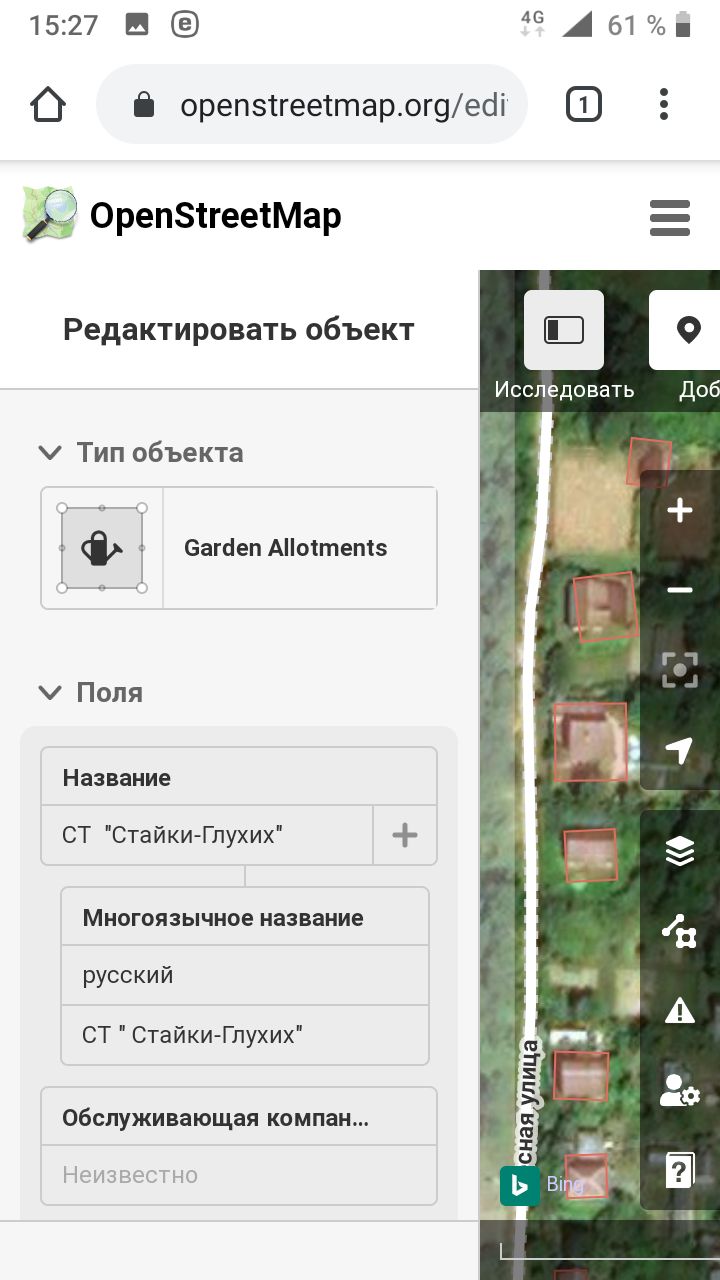
Task: Zoom in the map with plus icon
Action: point(680,510)
